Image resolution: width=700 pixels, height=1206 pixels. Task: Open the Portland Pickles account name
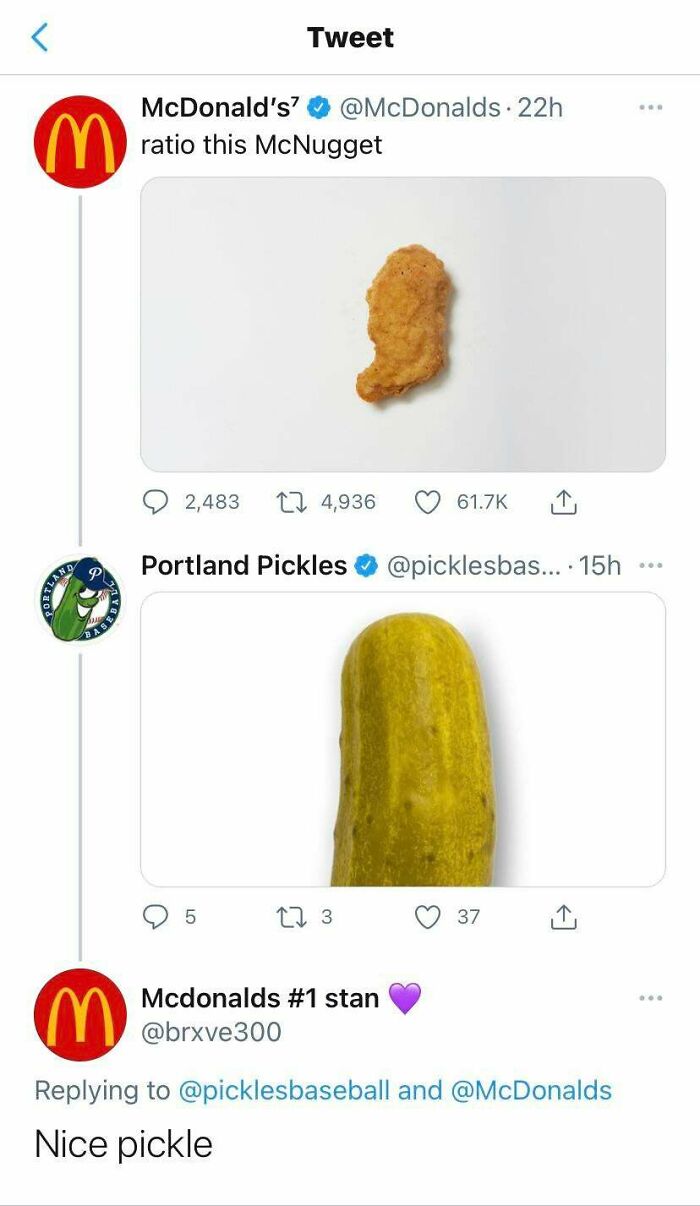244,566
